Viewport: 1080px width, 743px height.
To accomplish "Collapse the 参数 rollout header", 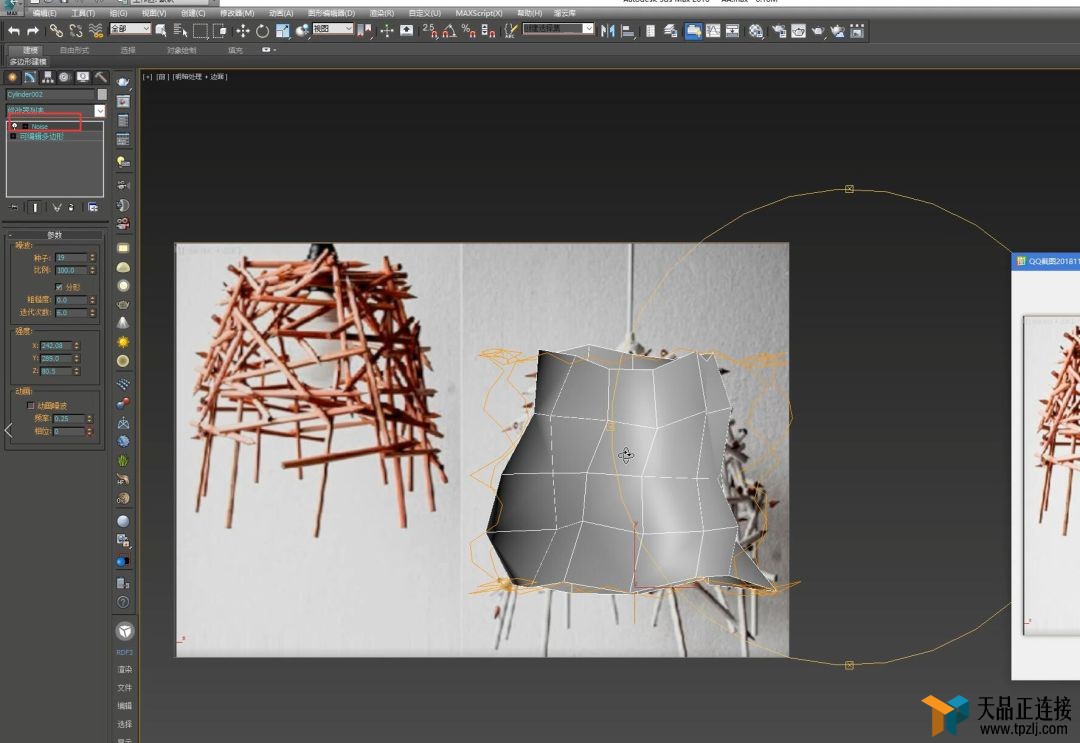I will 55,235.
